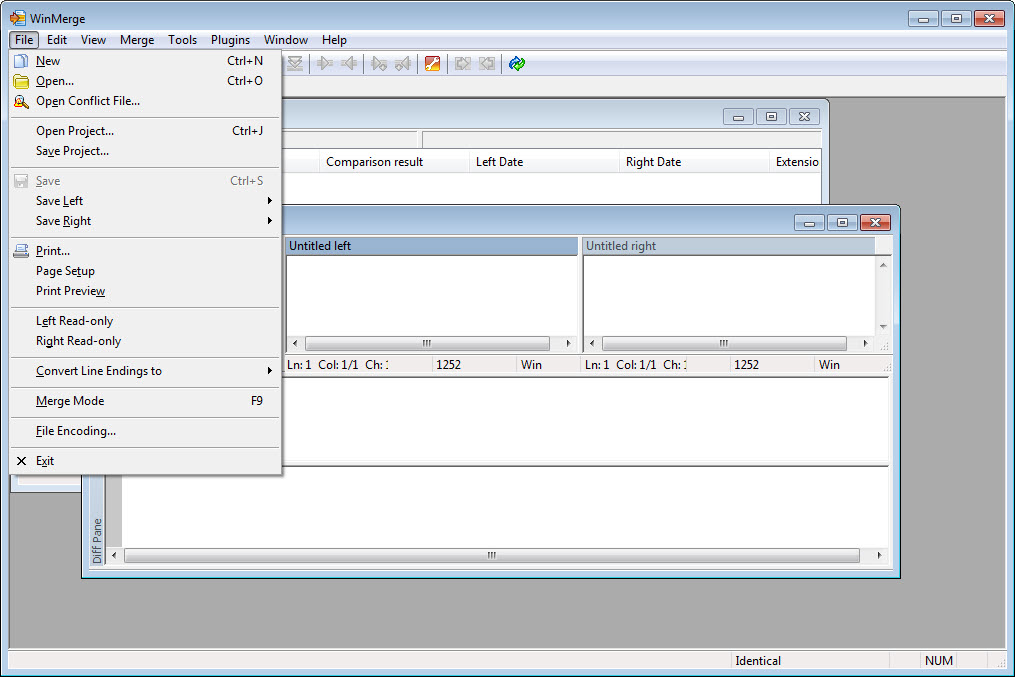
Task: Click the Identical status bar text
Action: pyautogui.click(x=758, y=661)
